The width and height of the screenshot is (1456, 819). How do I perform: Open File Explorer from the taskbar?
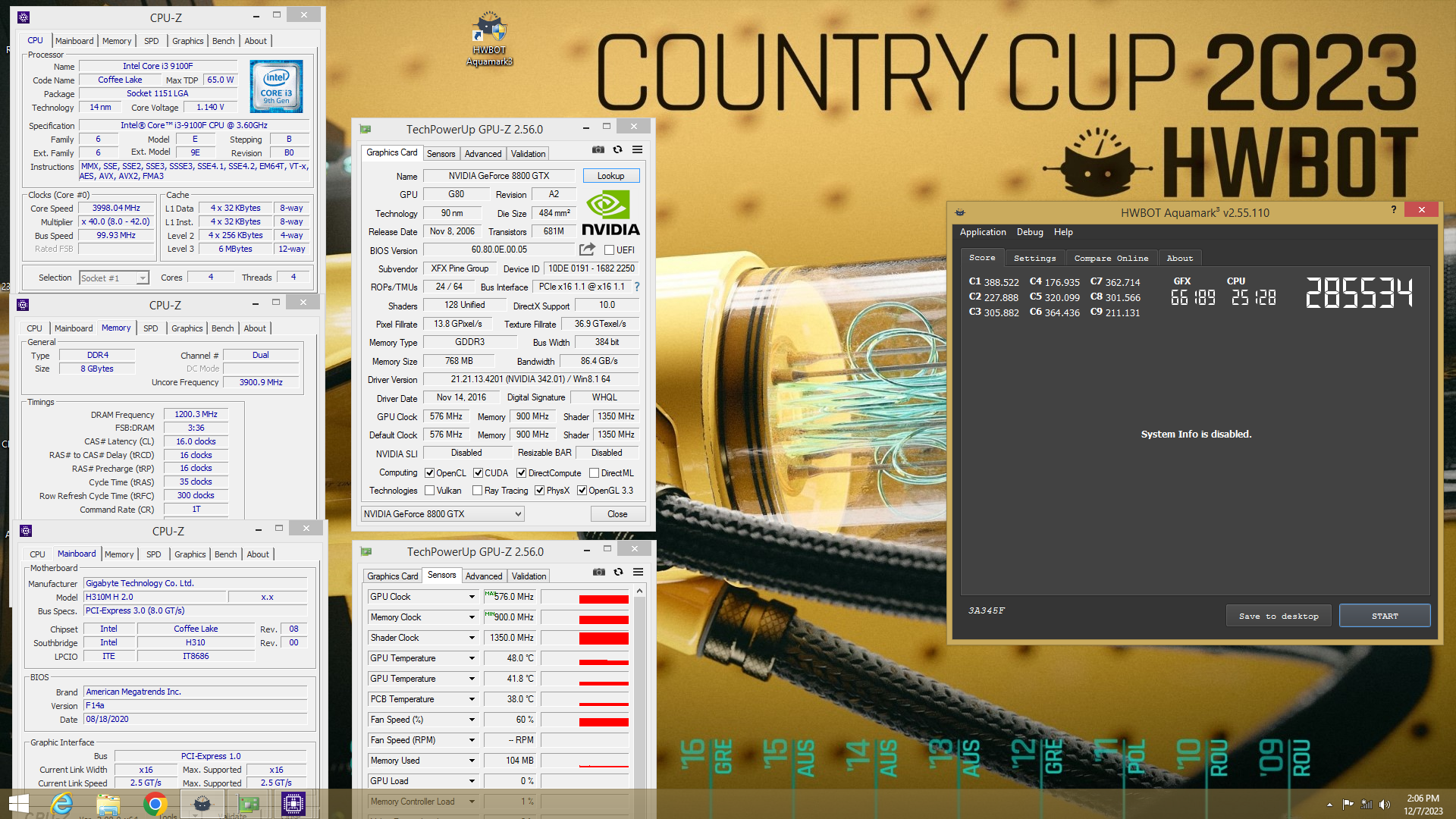[x=108, y=804]
